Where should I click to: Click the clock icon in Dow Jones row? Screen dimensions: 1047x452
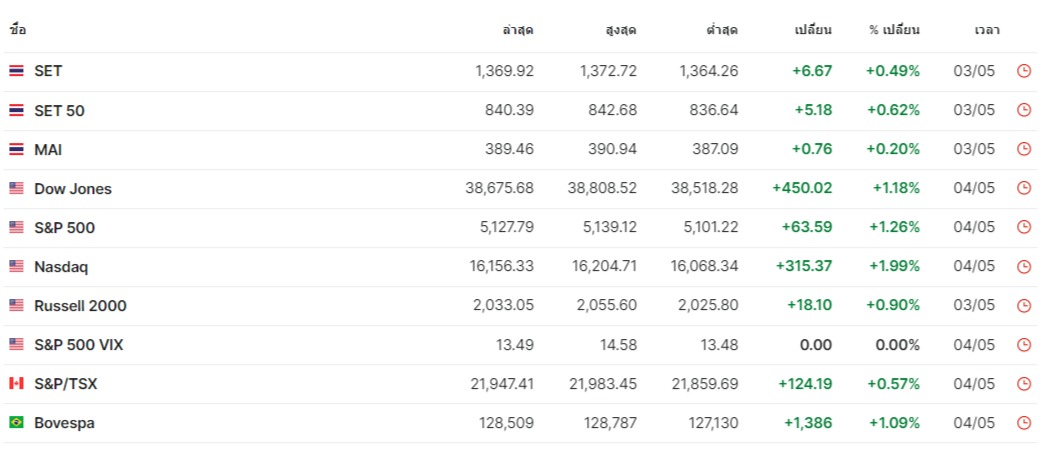click(1024, 188)
